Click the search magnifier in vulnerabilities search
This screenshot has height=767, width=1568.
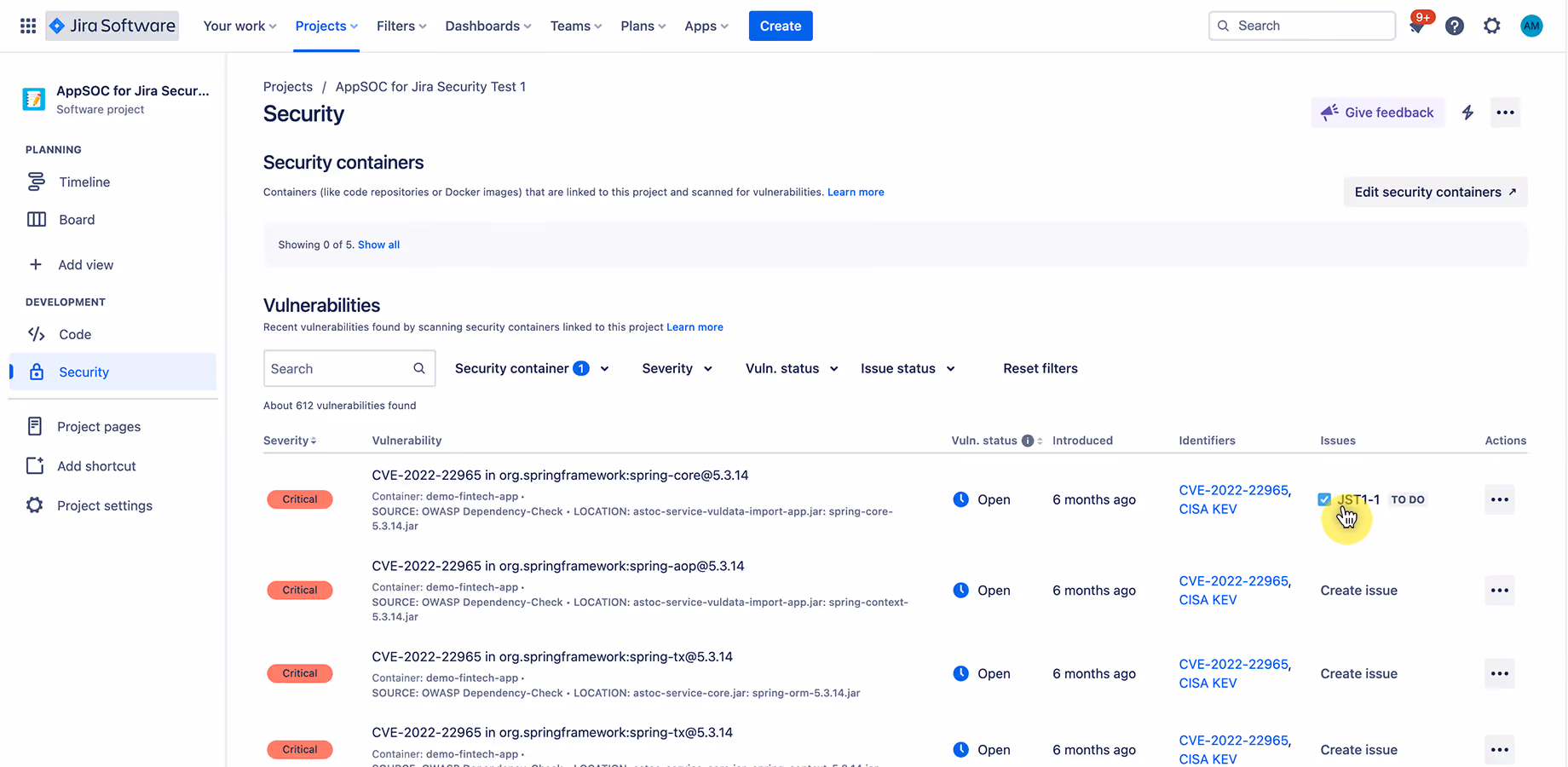click(x=419, y=368)
